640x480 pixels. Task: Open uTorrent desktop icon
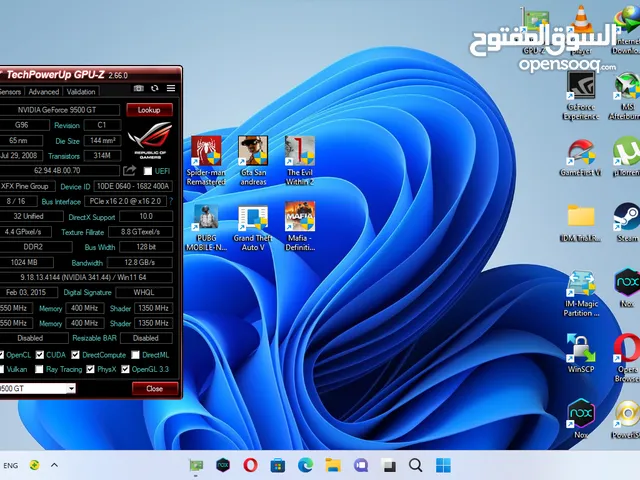click(627, 158)
